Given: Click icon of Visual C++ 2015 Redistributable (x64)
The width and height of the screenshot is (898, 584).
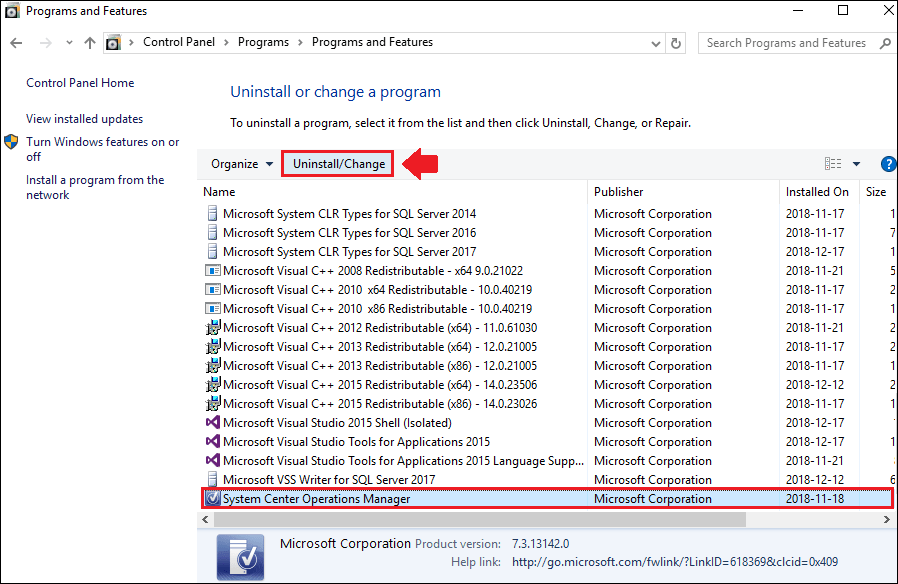Looking at the screenshot, I should (x=212, y=384).
